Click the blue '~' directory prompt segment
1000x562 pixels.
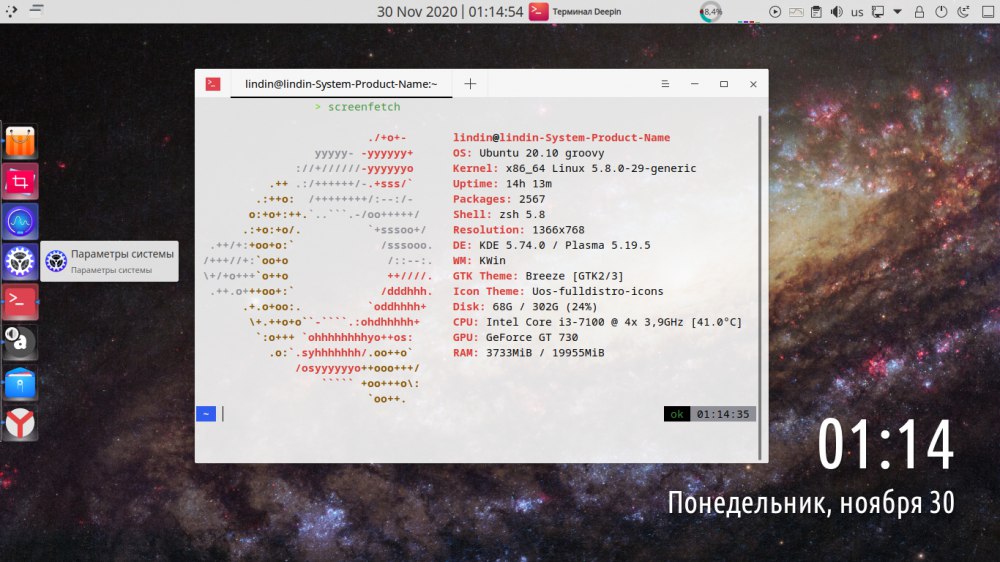pyautogui.click(x=206, y=414)
